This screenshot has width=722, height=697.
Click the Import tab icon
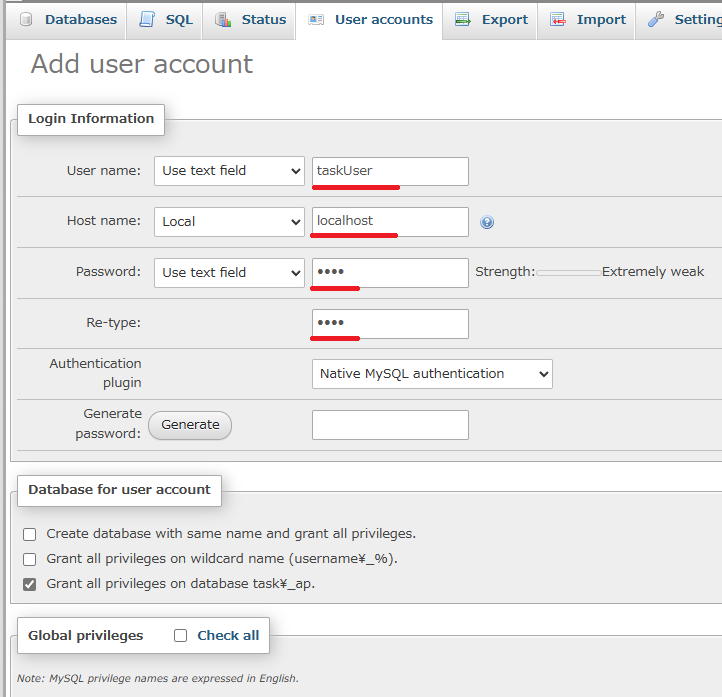[558, 19]
